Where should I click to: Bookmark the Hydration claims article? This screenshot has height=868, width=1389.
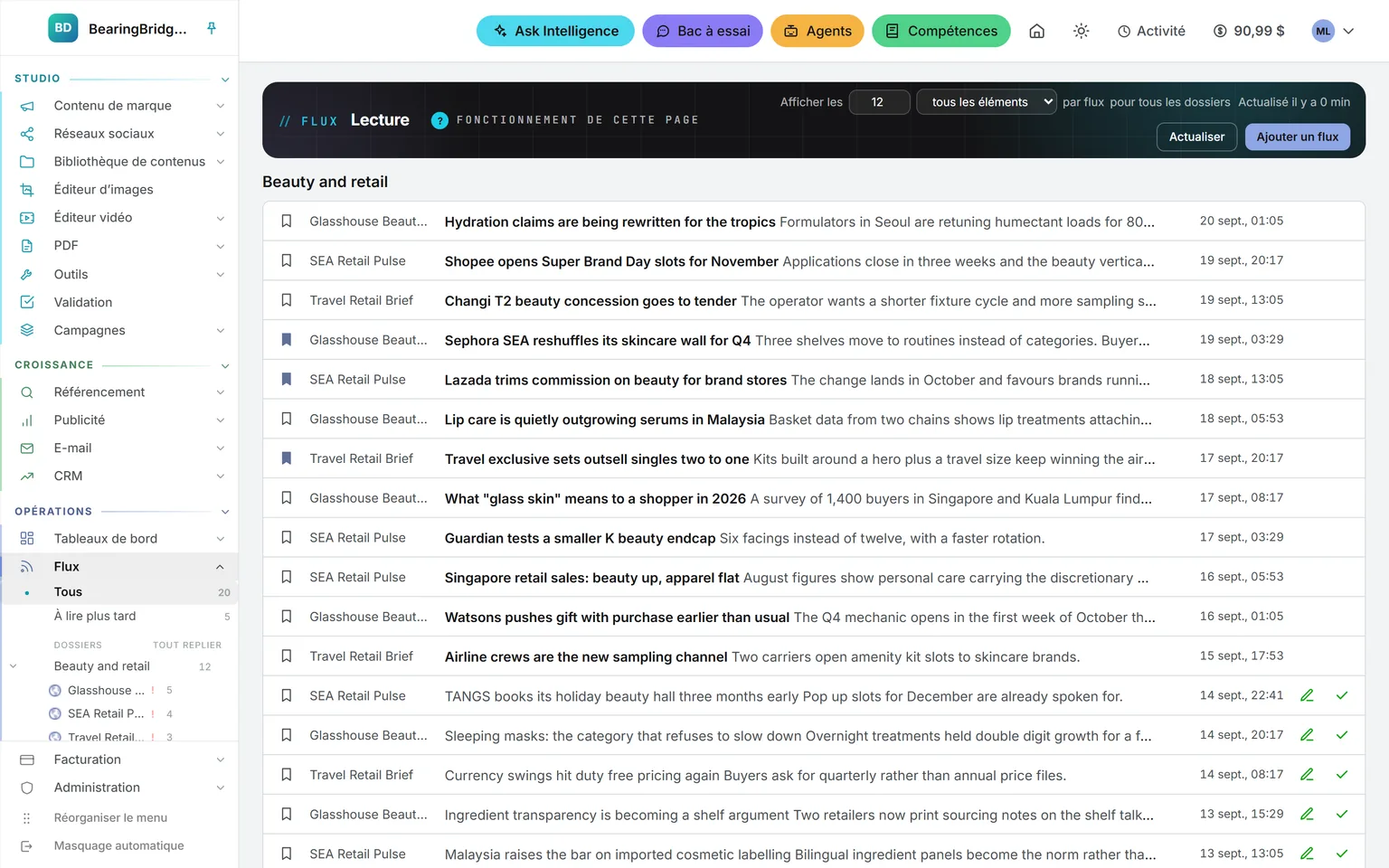point(287,221)
